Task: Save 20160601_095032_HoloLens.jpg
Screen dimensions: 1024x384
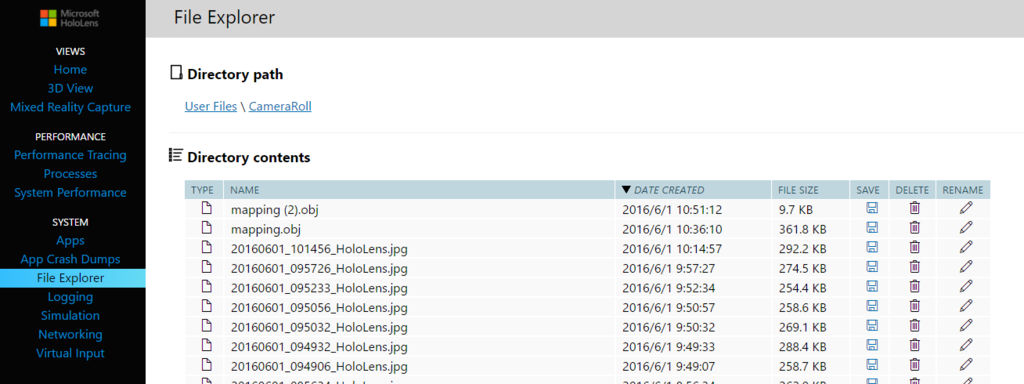Action: [871, 325]
